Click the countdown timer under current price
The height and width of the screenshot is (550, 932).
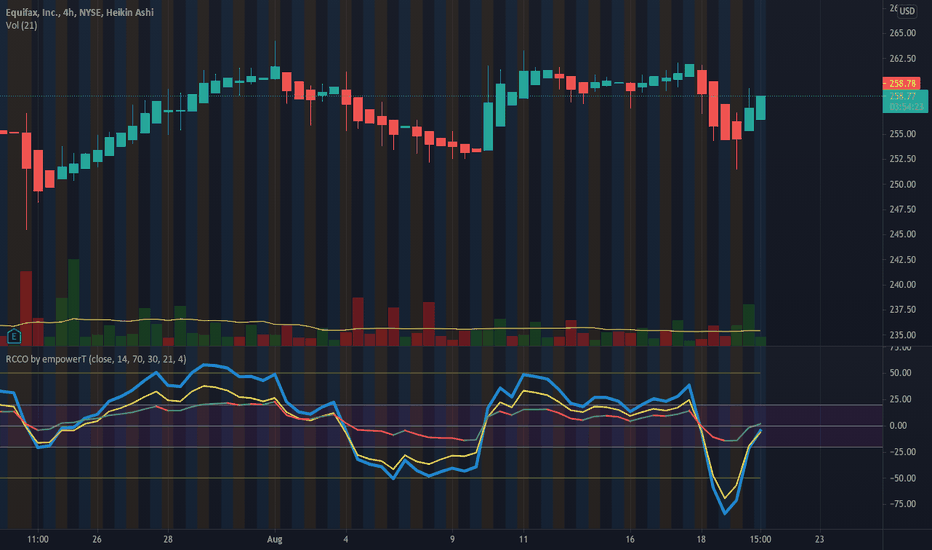(906, 106)
